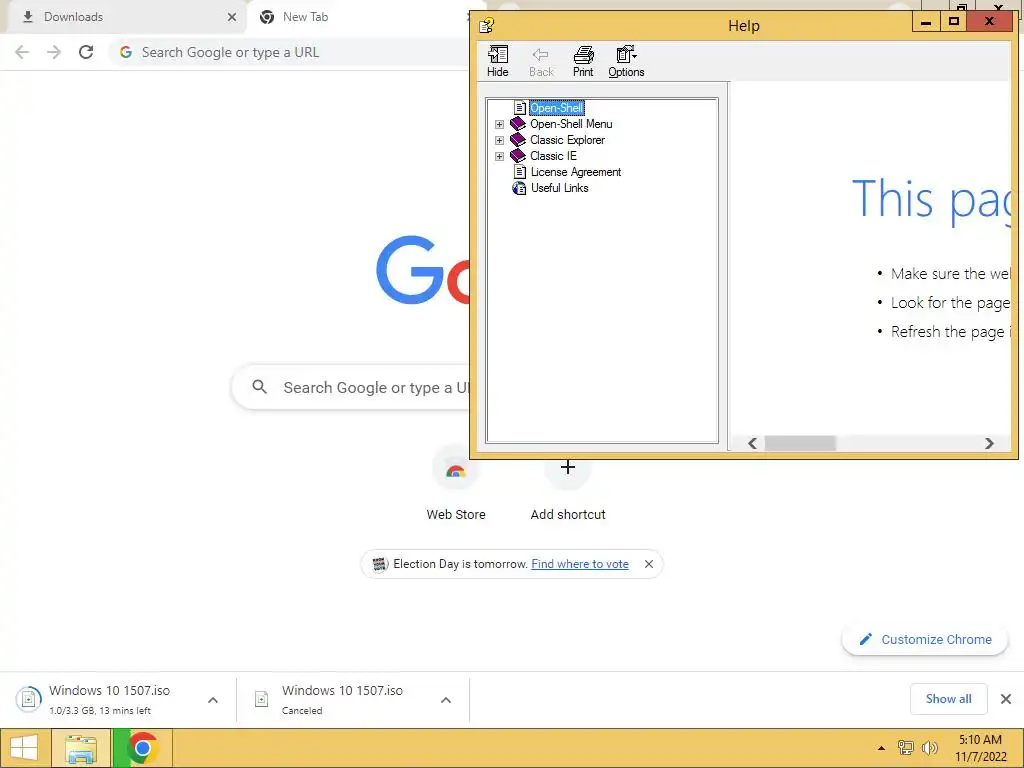Open chevron menu of downloading iso
1024x768 pixels.
(x=213, y=699)
